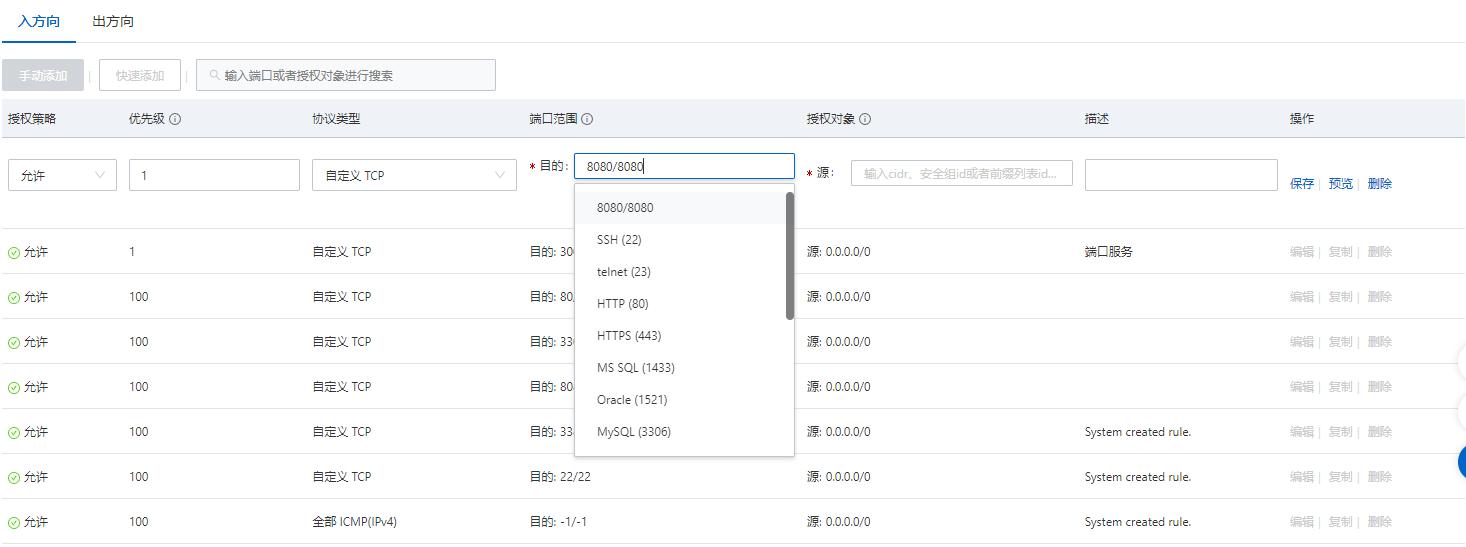1466x547 pixels.
Task: Click the 快速添加 button
Action: point(140,75)
